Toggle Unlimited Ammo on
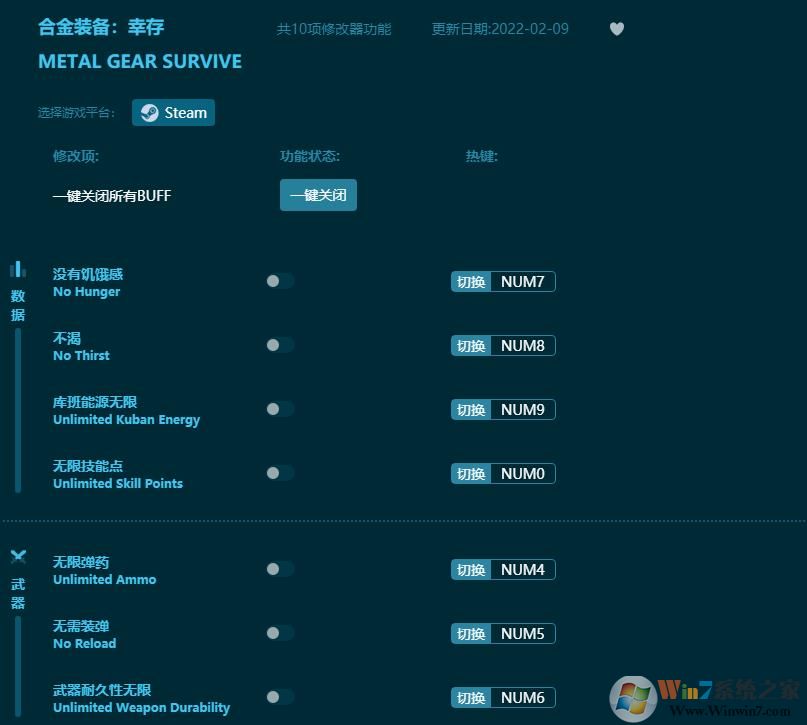The image size is (807, 725). pyautogui.click(x=280, y=569)
